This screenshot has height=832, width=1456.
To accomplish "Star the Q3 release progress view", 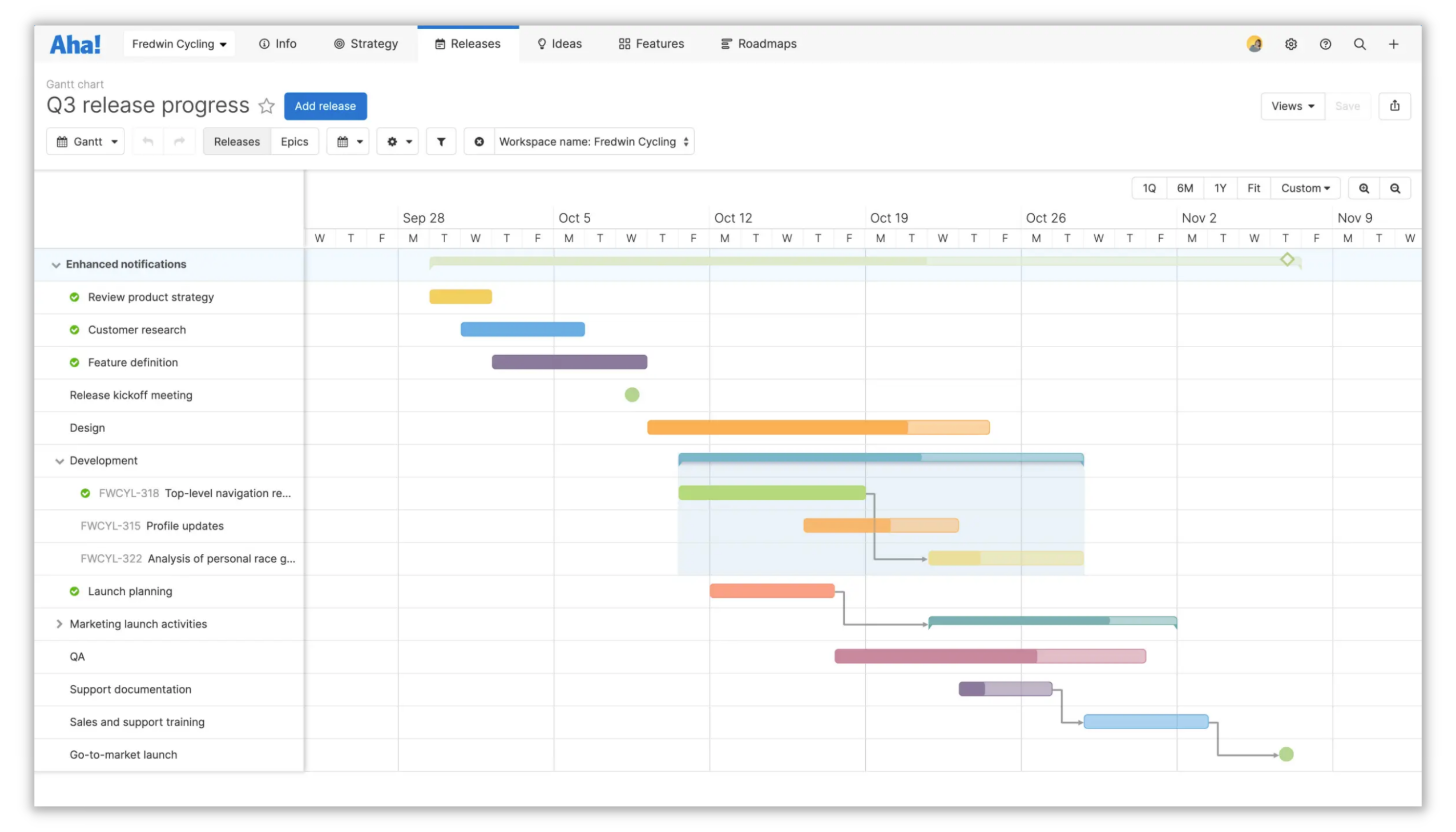I will [266, 106].
